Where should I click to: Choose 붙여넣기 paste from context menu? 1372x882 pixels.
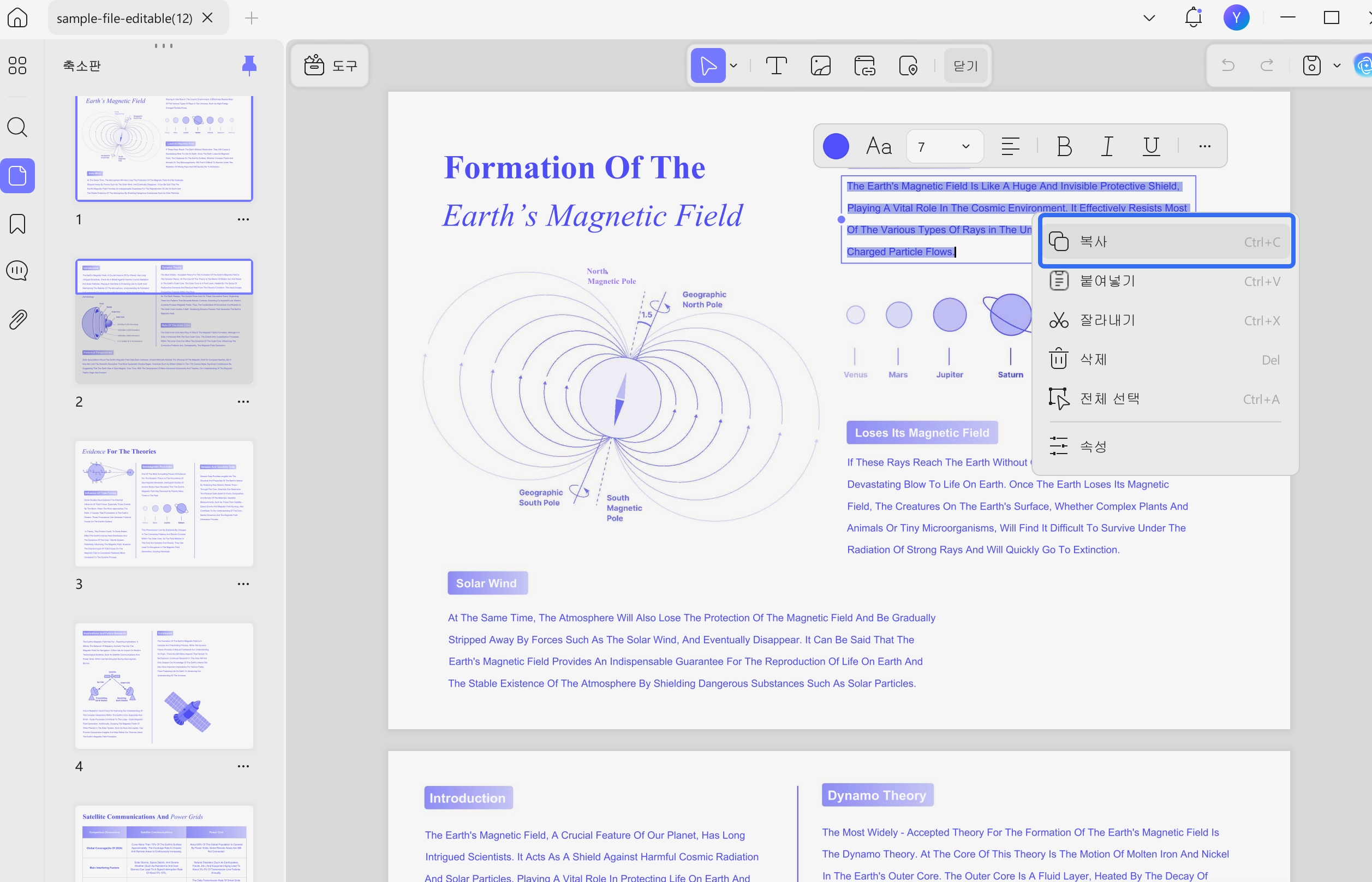click(1166, 281)
